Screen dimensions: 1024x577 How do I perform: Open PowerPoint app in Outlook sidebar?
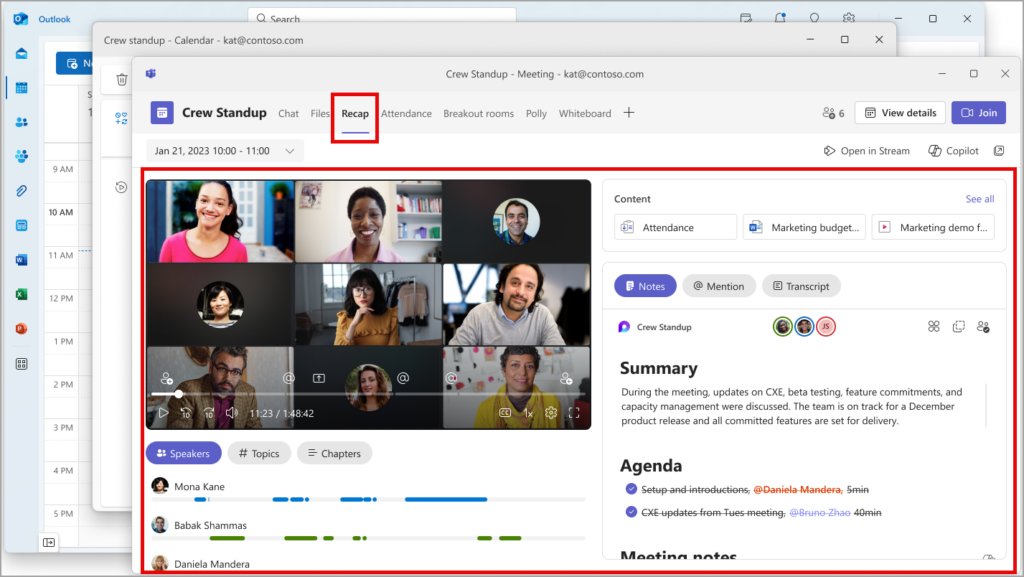[22, 328]
